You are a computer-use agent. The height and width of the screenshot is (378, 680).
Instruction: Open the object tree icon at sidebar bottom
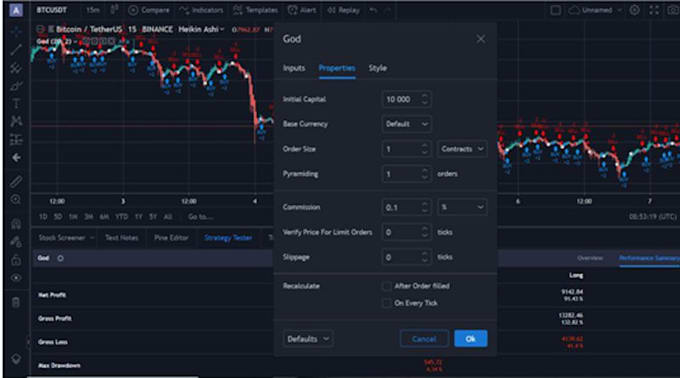pos(16,359)
